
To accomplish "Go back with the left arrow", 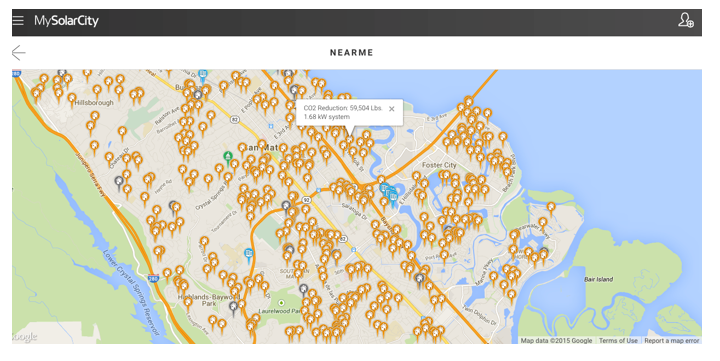I will tap(18, 53).
